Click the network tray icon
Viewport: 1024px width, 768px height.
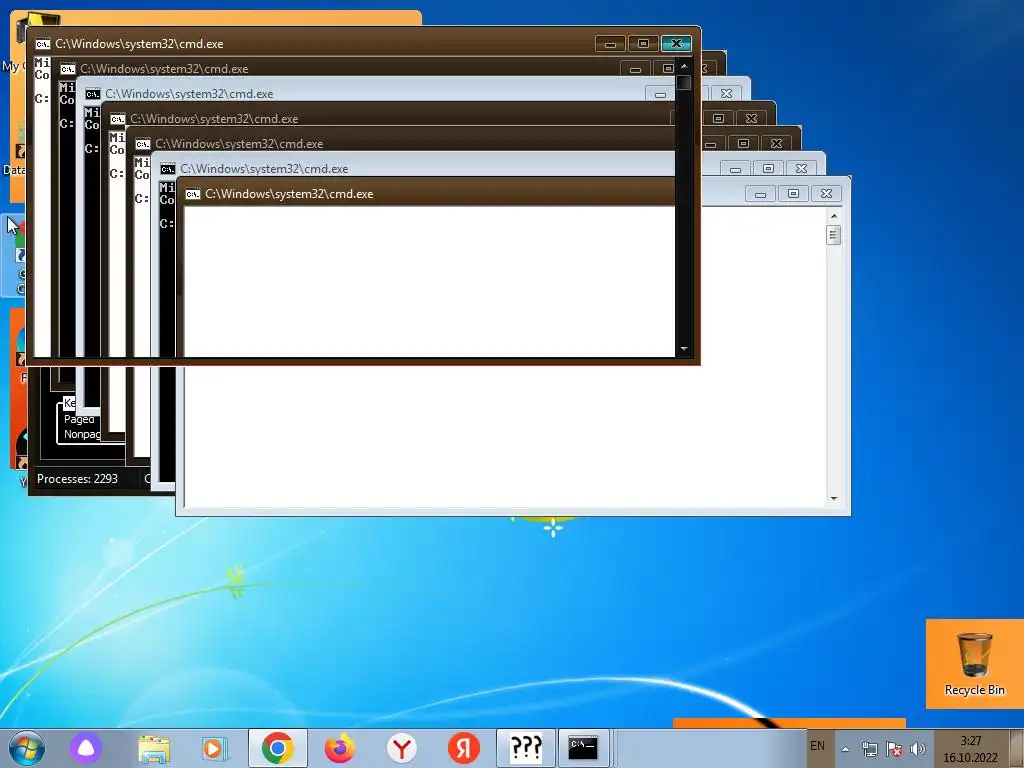(x=869, y=749)
